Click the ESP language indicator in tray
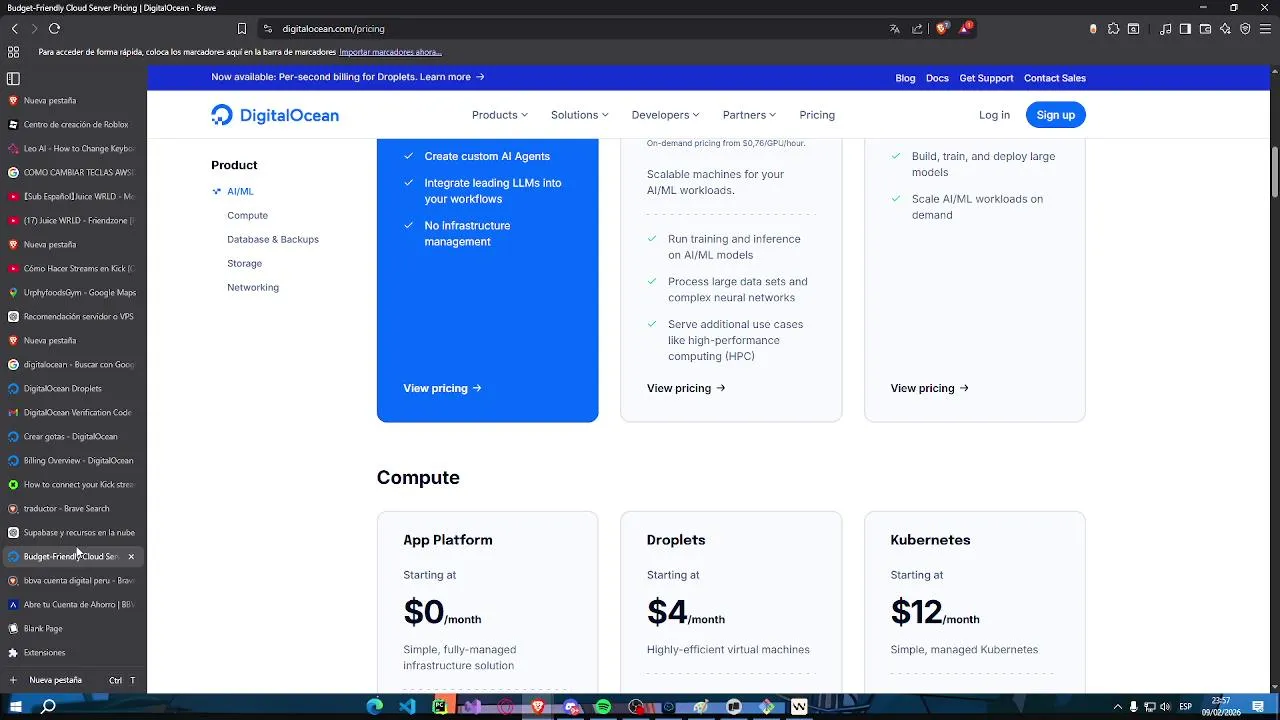The image size is (1280, 720). (1186, 707)
